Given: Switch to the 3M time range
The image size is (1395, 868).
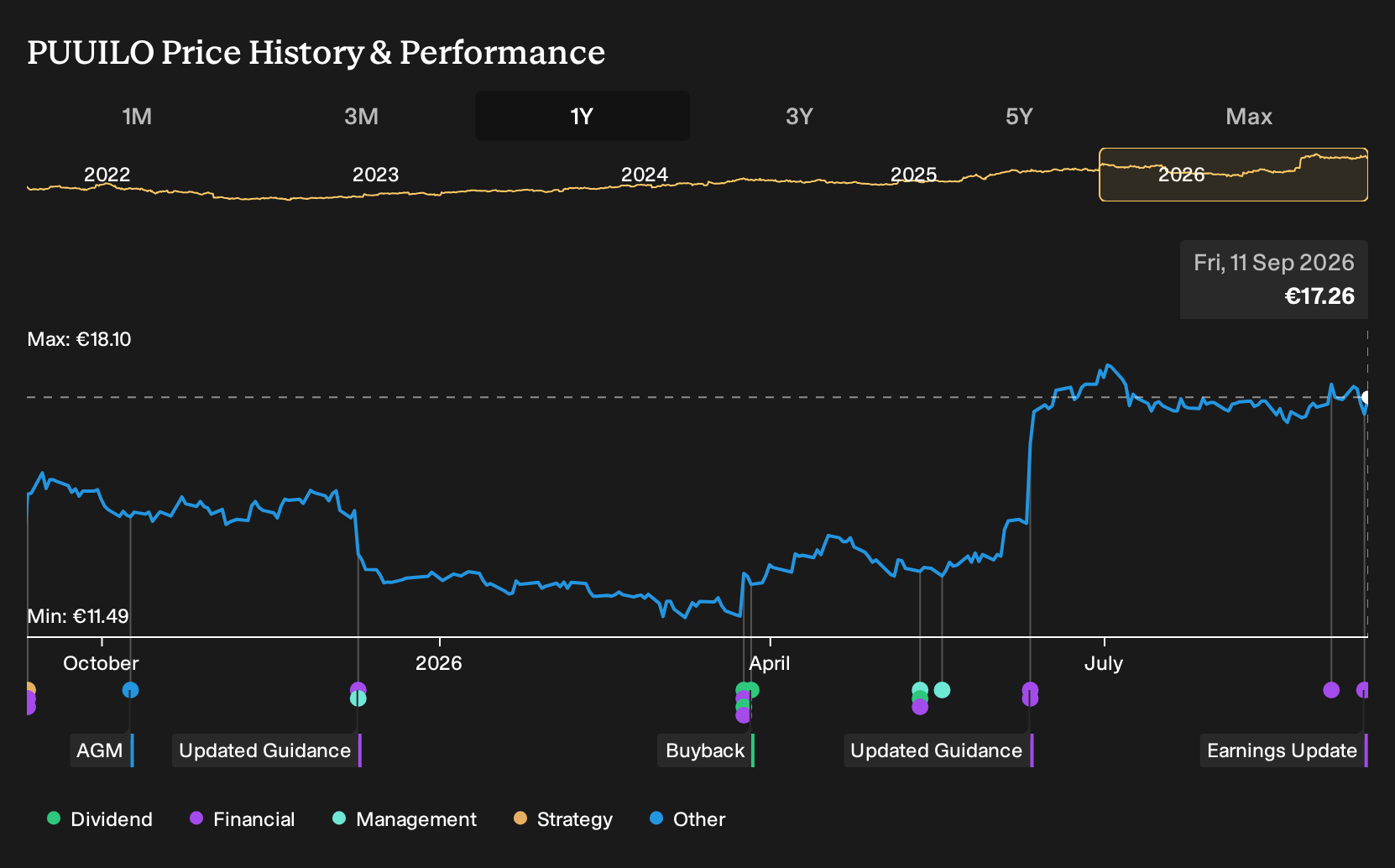Looking at the screenshot, I should pos(361,116).
